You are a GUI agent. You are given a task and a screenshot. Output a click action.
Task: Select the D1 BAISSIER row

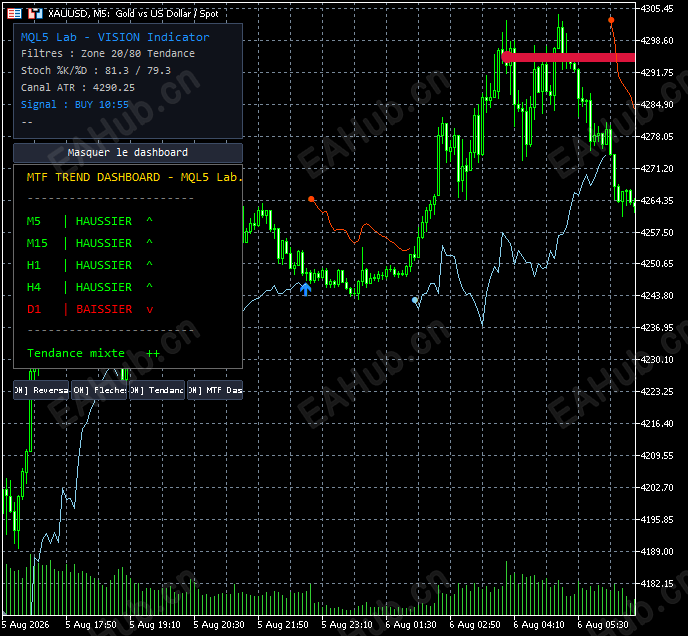click(x=90, y=309)
